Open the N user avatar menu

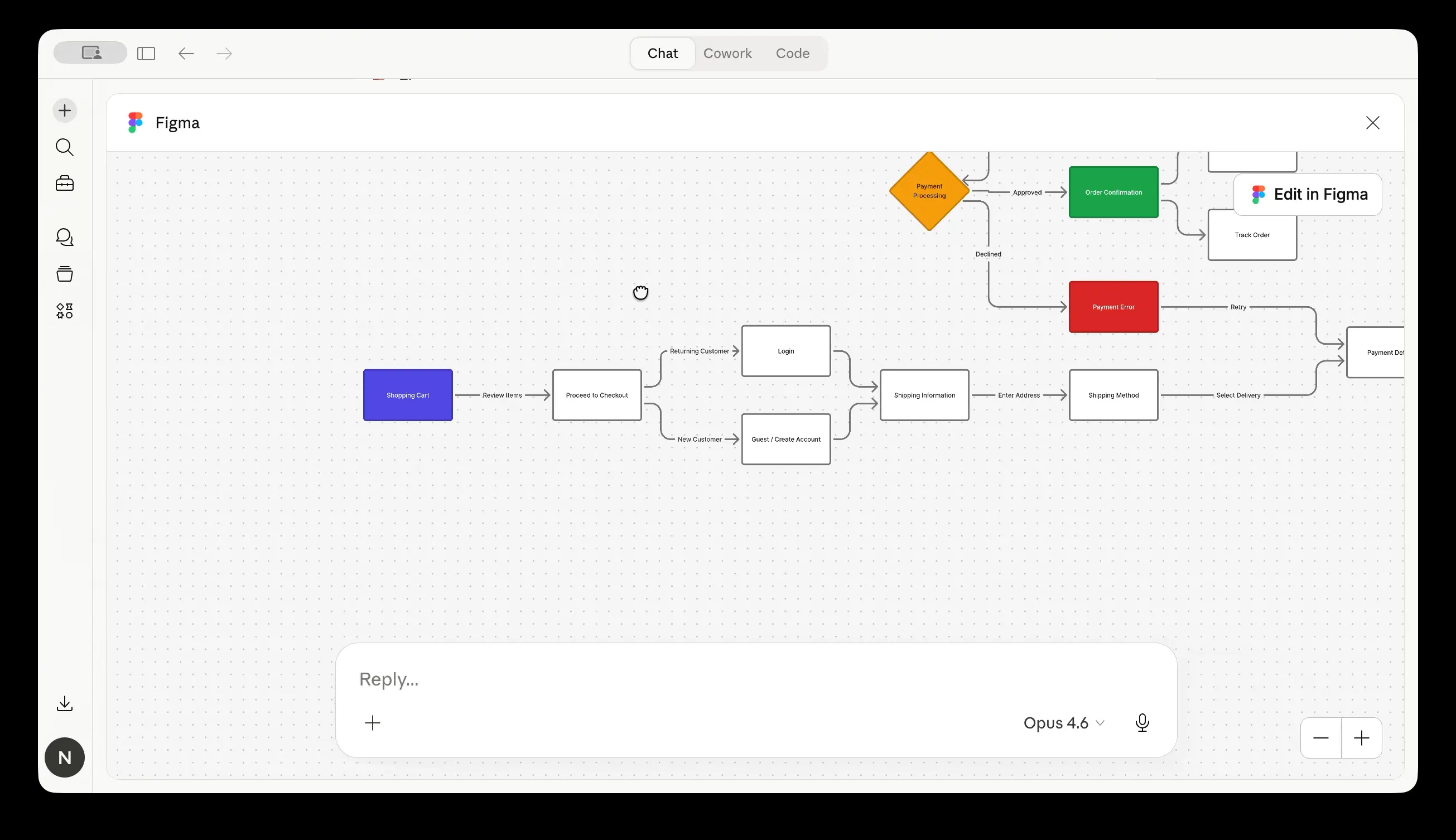coord(65,757)
